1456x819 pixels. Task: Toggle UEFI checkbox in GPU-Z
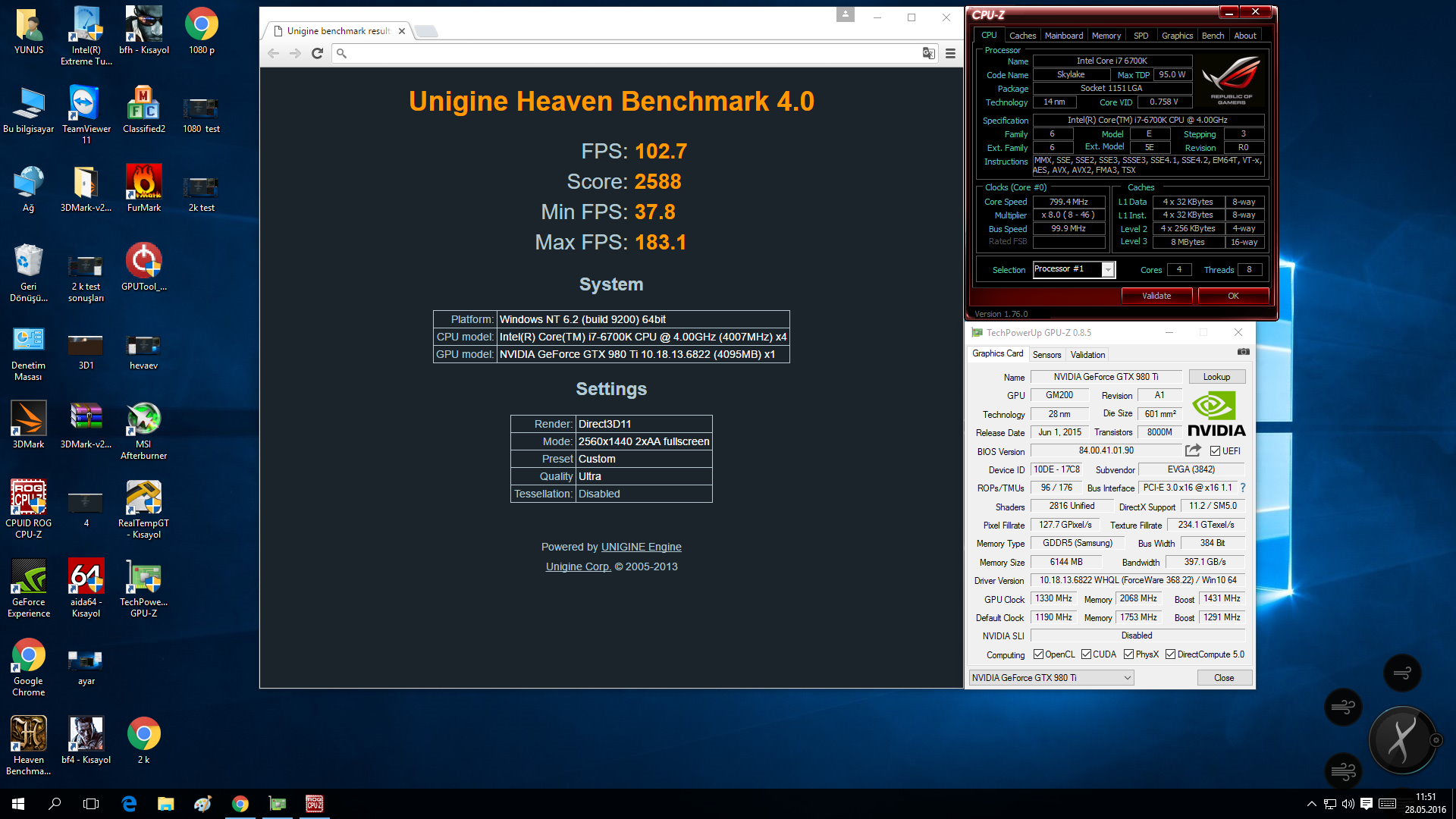pyautogui.click(x=1215, y=451)
